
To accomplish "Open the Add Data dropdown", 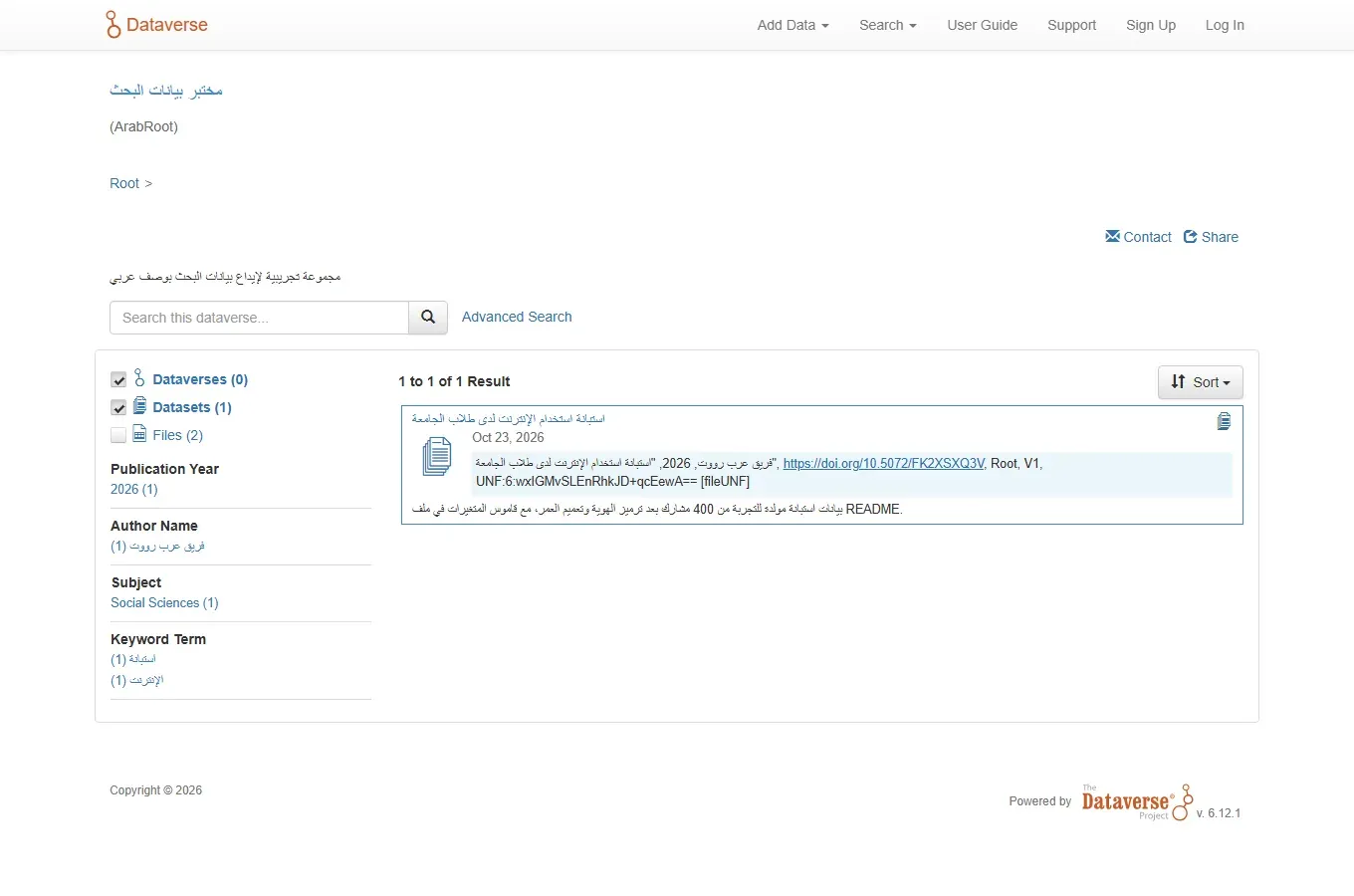I will coord(792,25).
